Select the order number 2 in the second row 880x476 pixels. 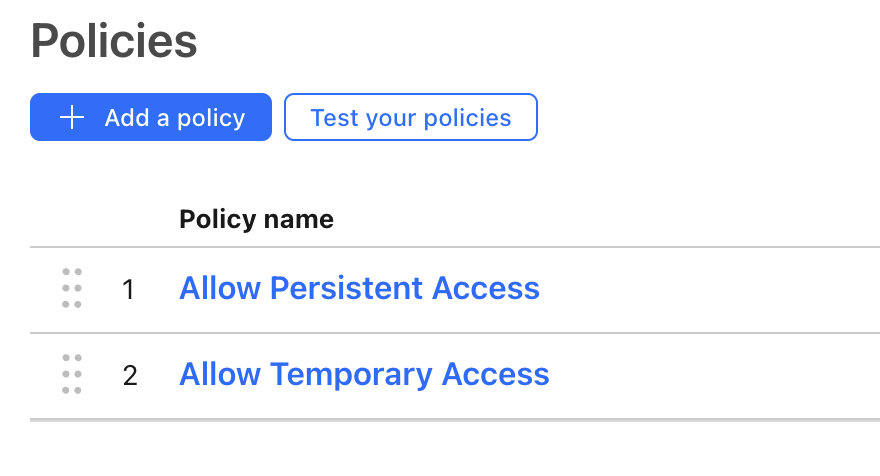pos(130,376)
